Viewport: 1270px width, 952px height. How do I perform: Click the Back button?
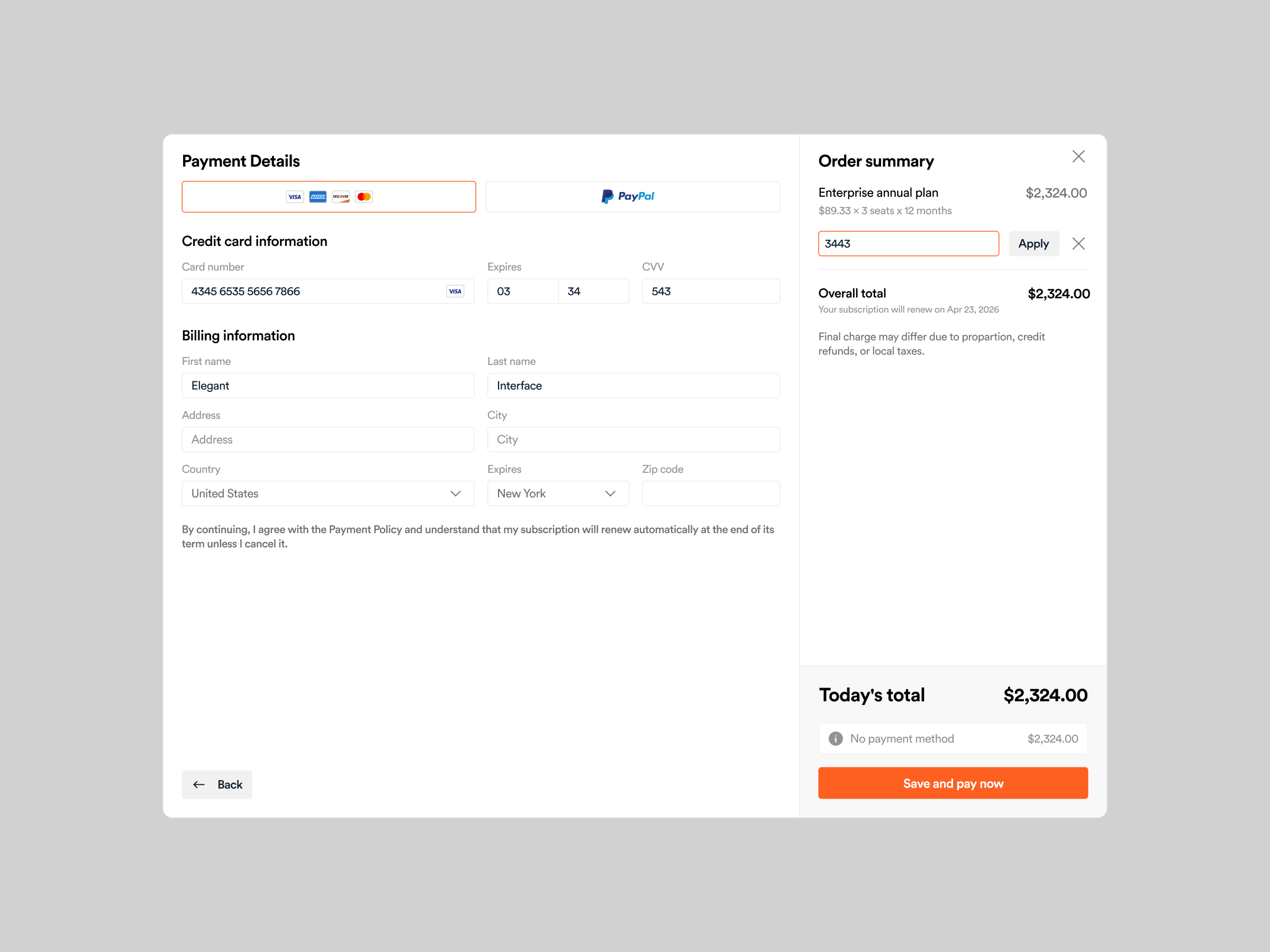pyautogui.click(x=216, y=784)
